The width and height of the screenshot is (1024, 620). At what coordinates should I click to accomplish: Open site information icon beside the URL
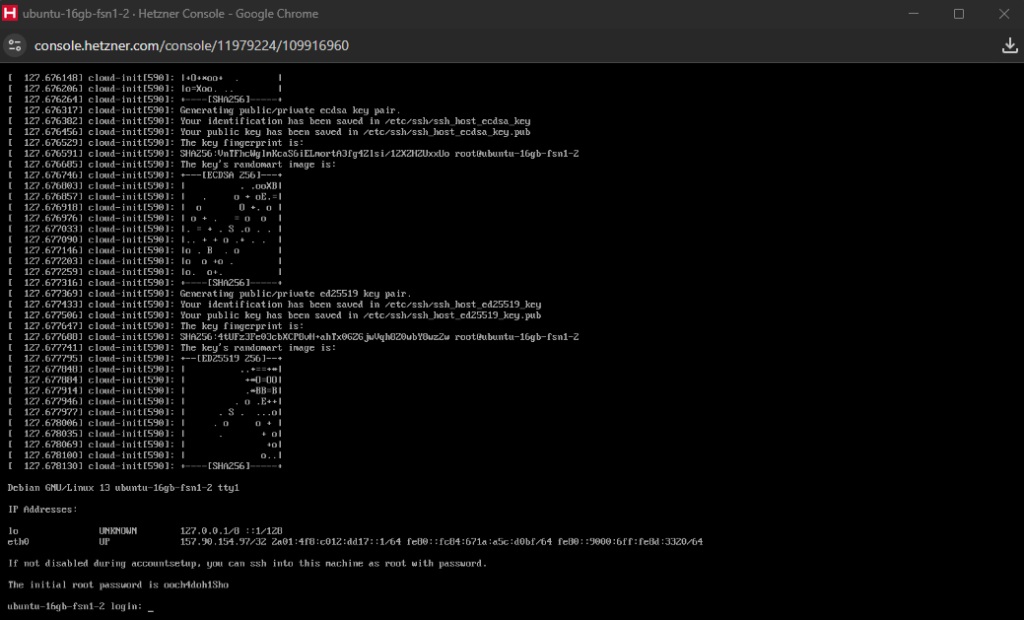[x=15, y=46]
